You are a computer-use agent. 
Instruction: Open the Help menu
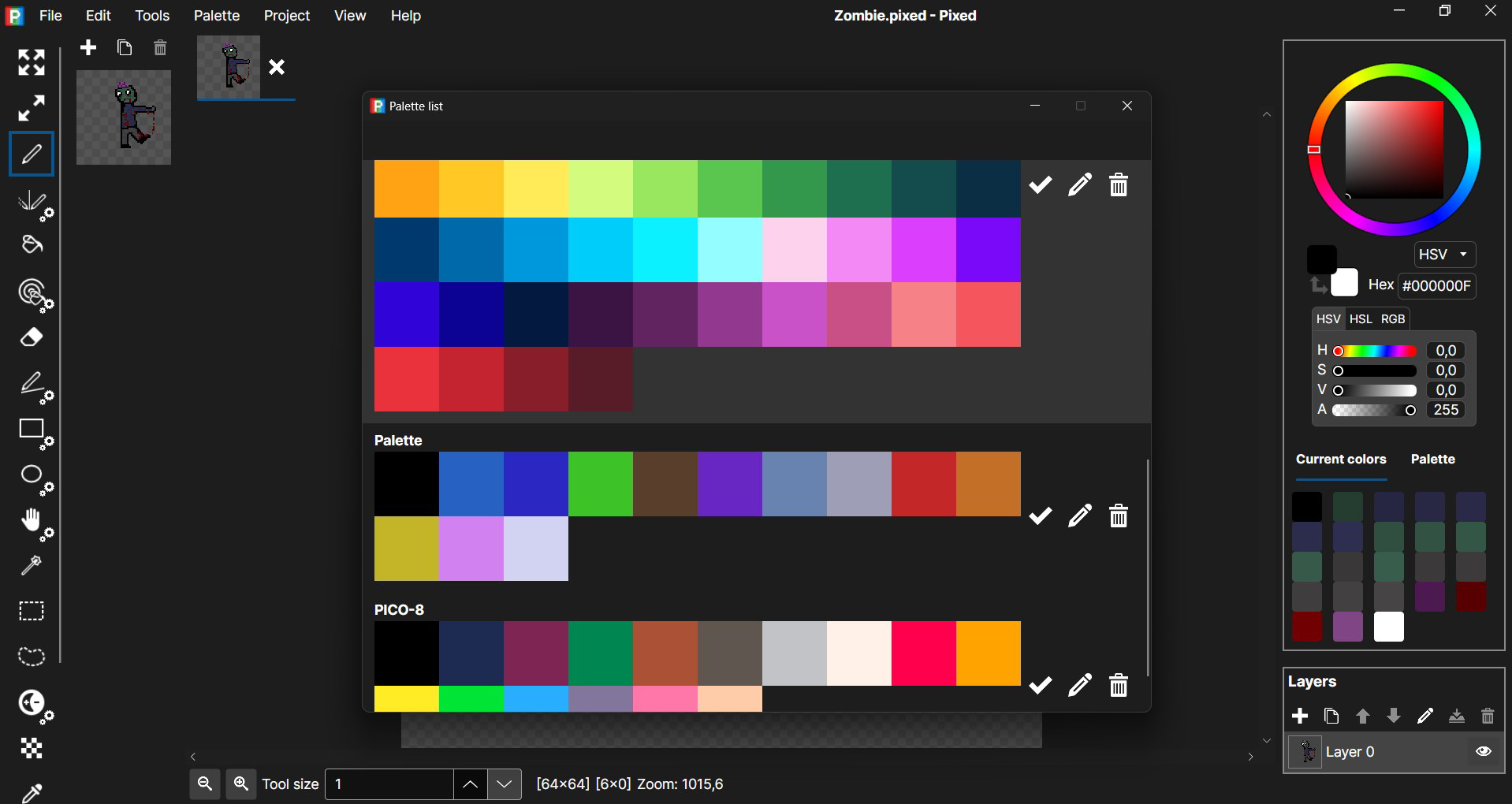click(406, 16)
